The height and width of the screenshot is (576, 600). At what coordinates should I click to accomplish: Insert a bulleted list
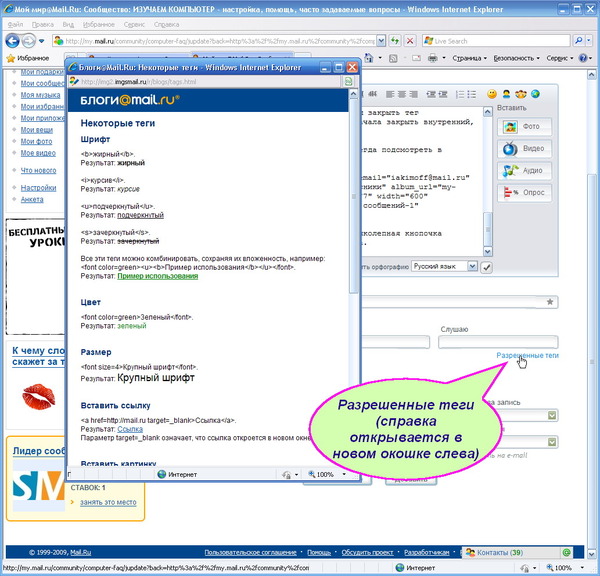pyautogui.click(x=472, y=94)
